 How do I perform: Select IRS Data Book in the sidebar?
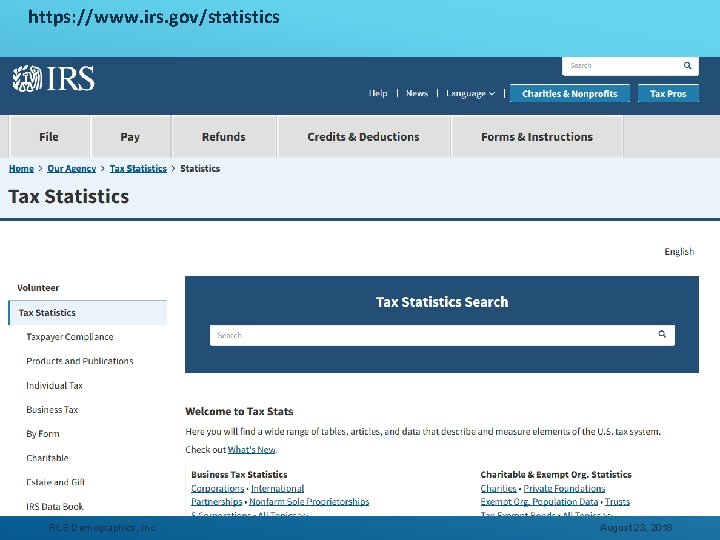55,506
